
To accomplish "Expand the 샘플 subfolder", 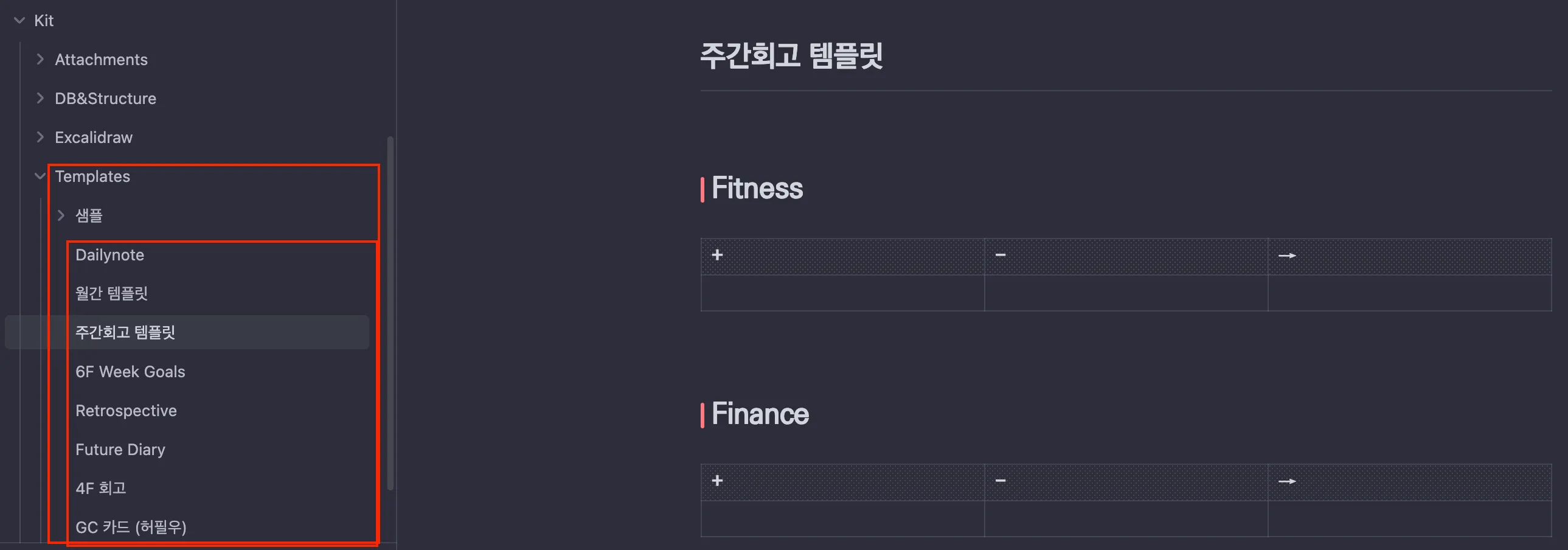I will pyautogui.click(x=61, y=215).
